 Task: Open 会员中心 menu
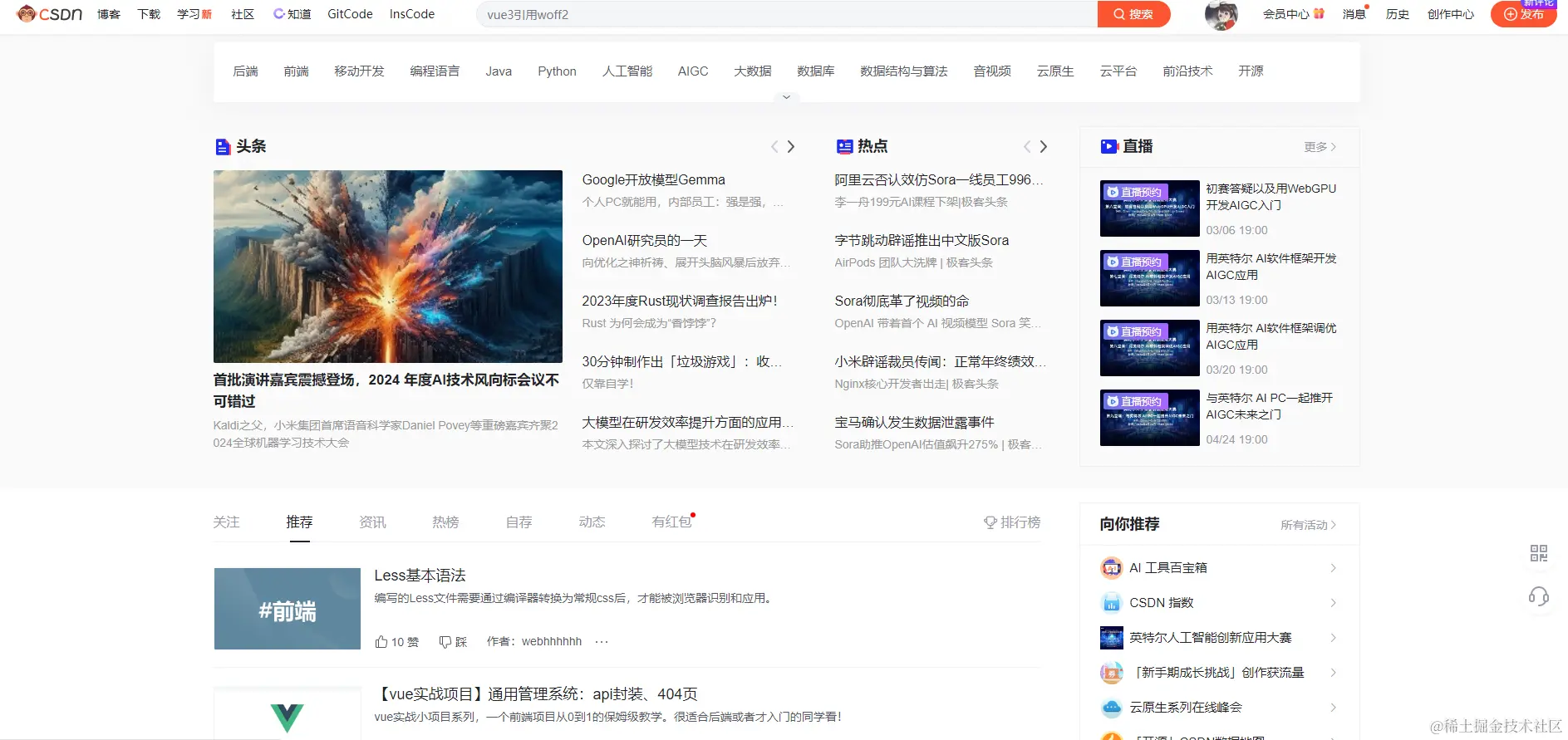point(1294,14)
